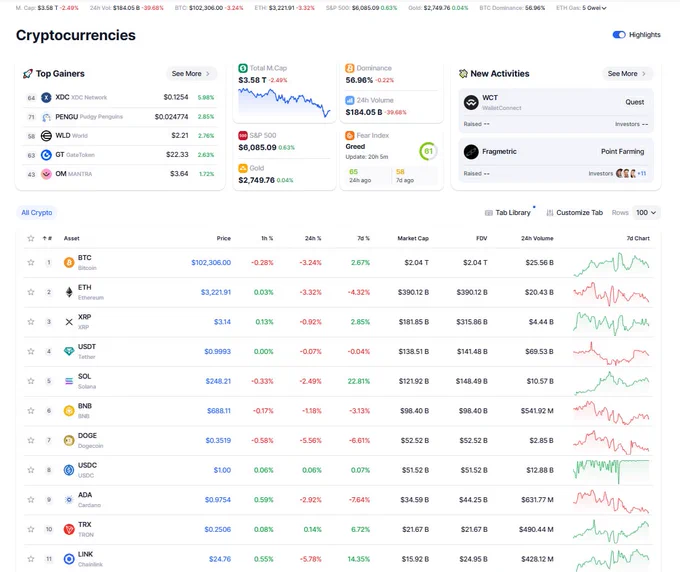Click the S&P 500 icon

pos(243,135)
